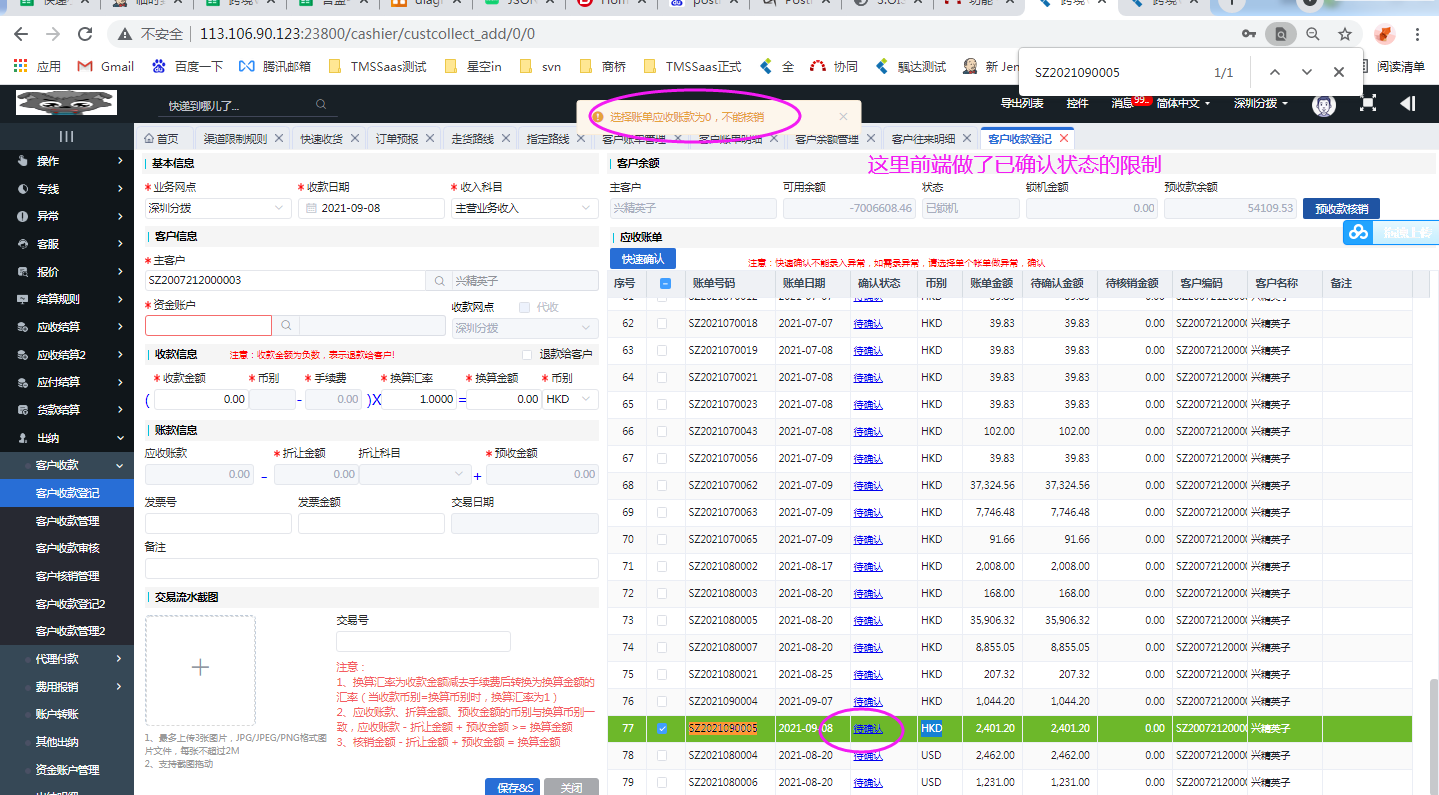
Task: Click the 快速确认 button
Action: pos(643,258)
